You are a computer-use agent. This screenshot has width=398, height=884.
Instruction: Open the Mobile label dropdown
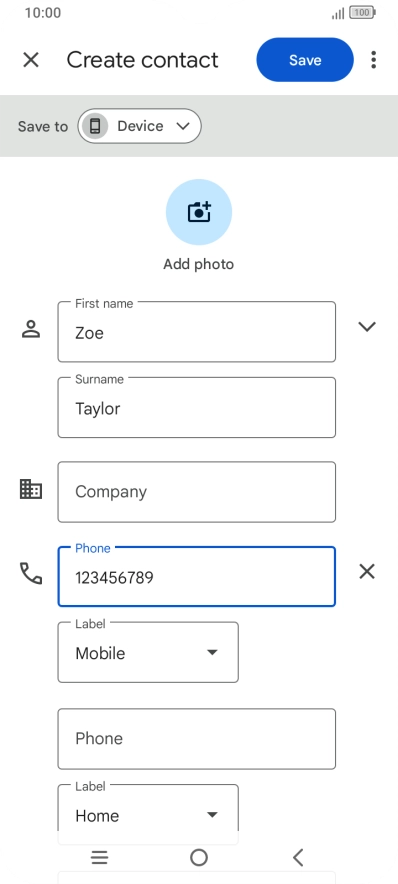click(148, 653)
